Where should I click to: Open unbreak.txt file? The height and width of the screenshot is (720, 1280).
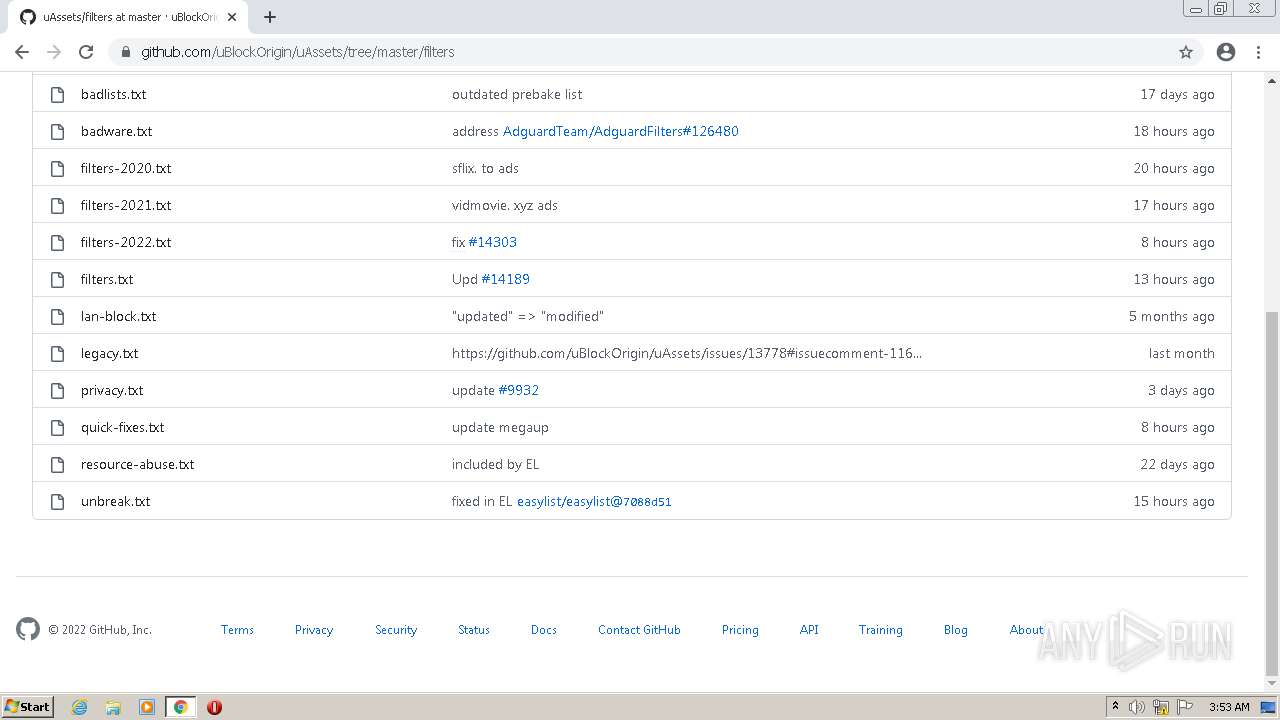point(115,501)
